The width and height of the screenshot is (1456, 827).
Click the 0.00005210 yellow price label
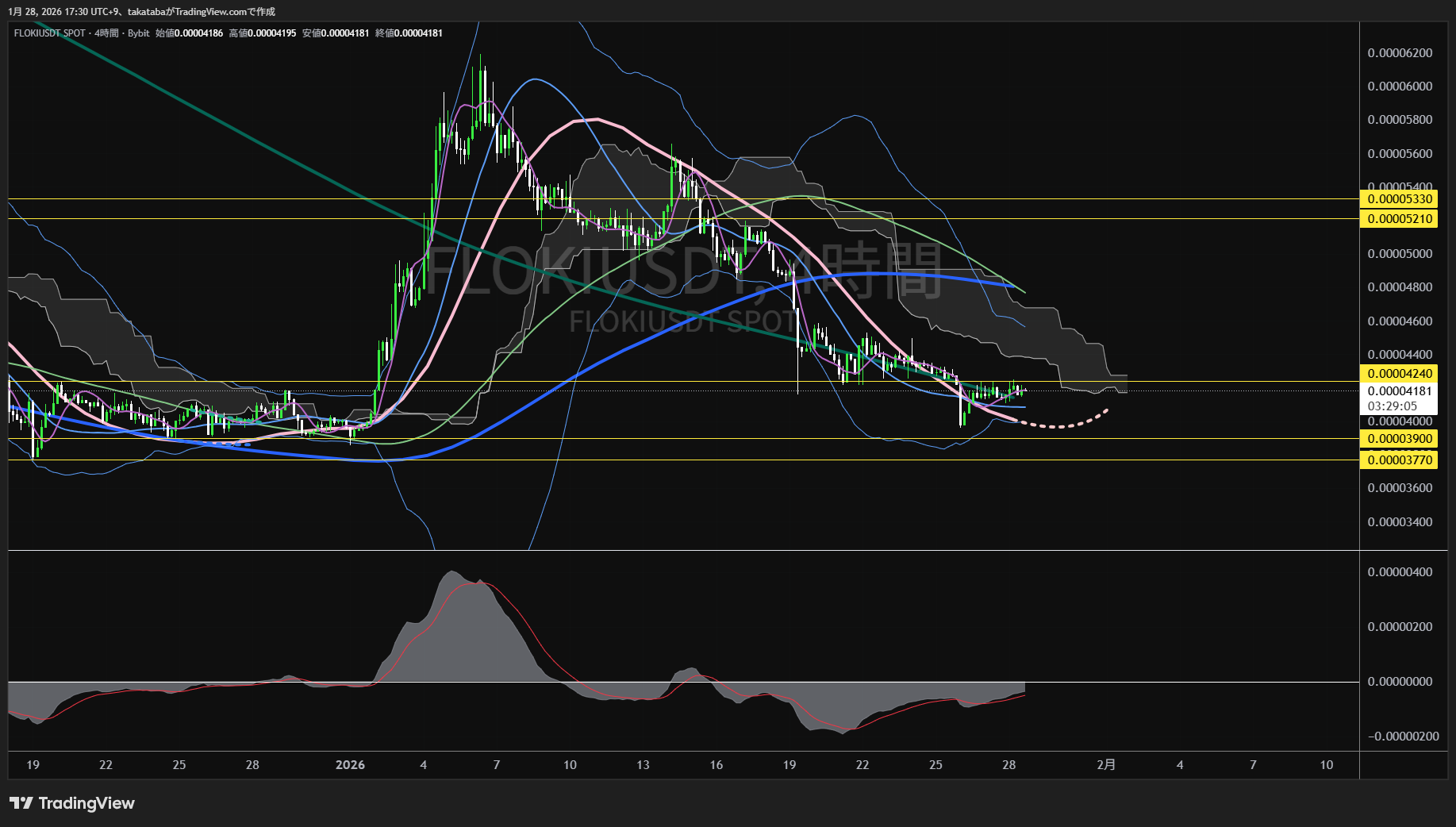click(x=1400, y=219)
